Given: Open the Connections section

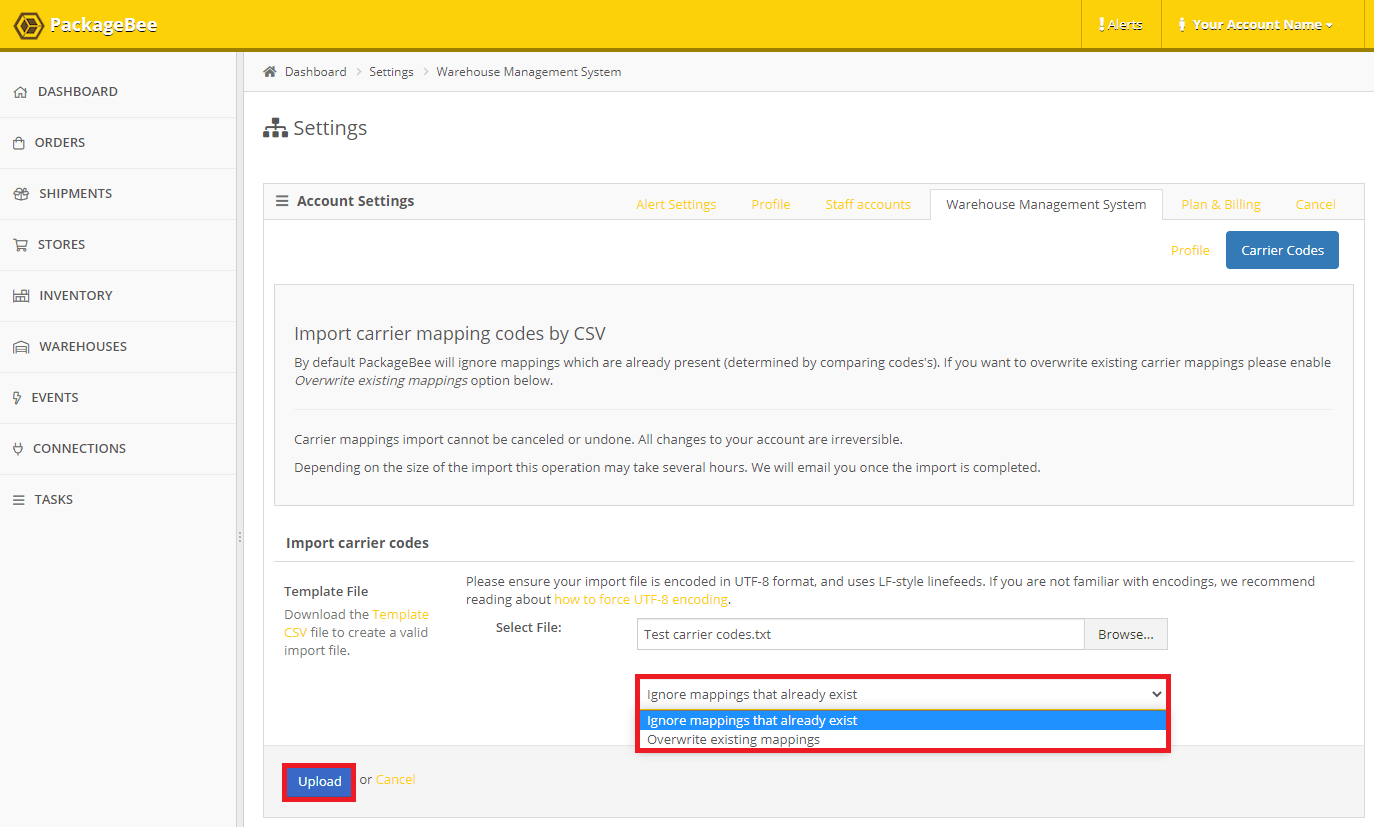Looking at the screenshot, I should click(79, 448).
